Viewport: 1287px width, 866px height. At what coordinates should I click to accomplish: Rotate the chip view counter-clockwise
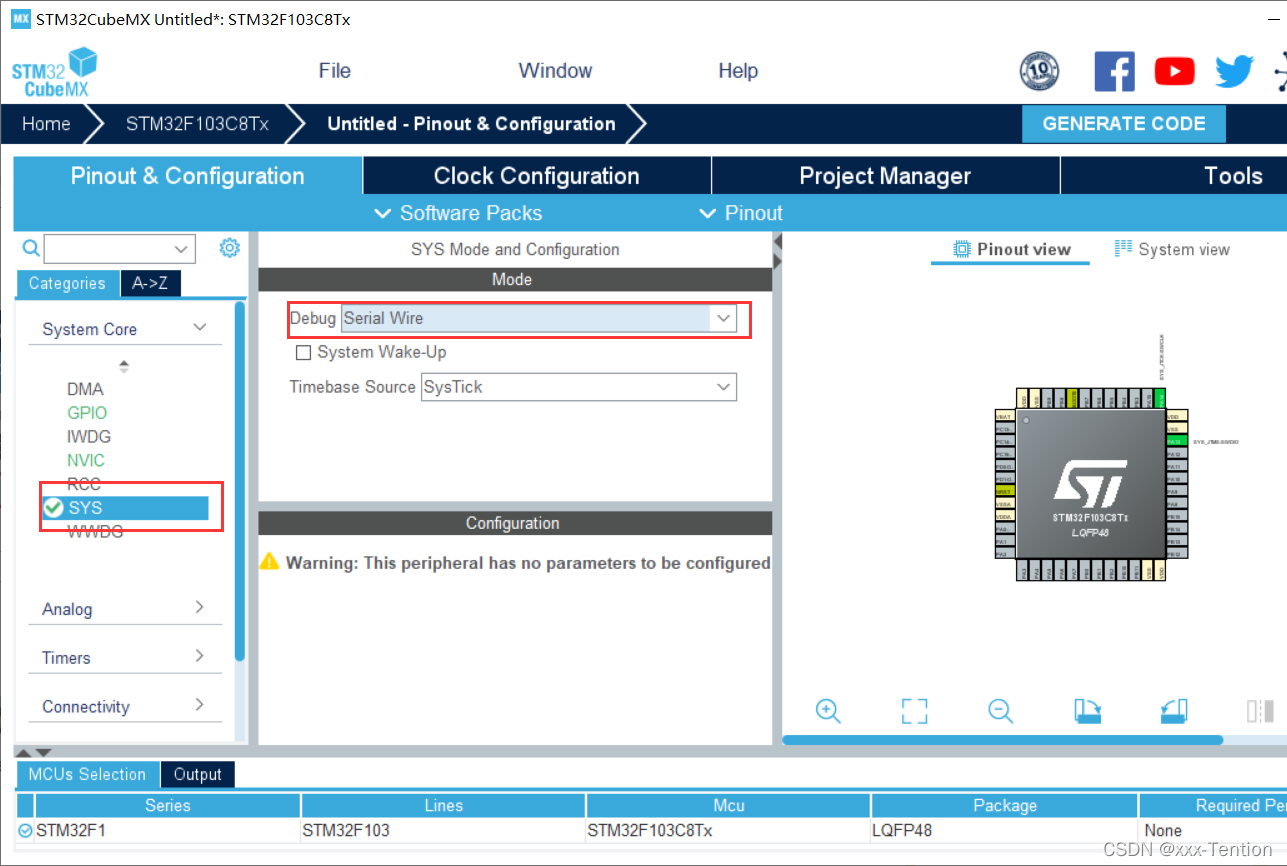tap(1174, 711)
